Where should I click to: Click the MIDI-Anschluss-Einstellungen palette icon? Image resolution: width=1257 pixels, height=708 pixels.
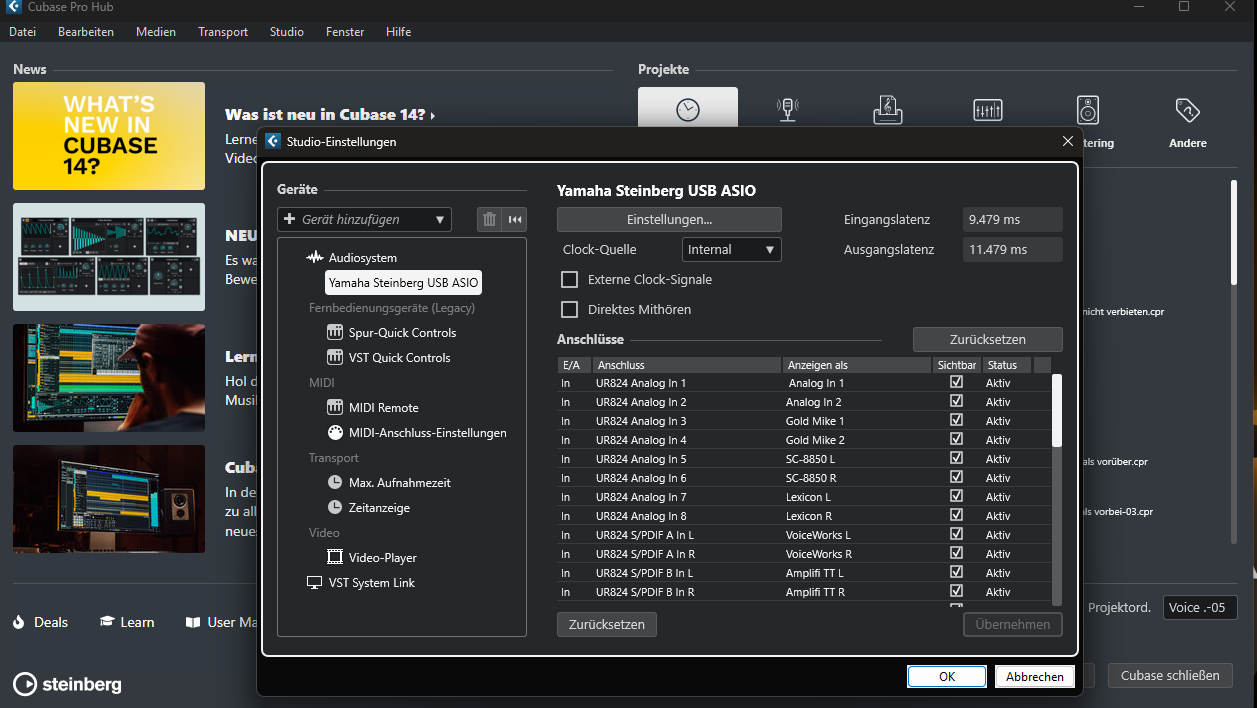(x=335, y=432)
